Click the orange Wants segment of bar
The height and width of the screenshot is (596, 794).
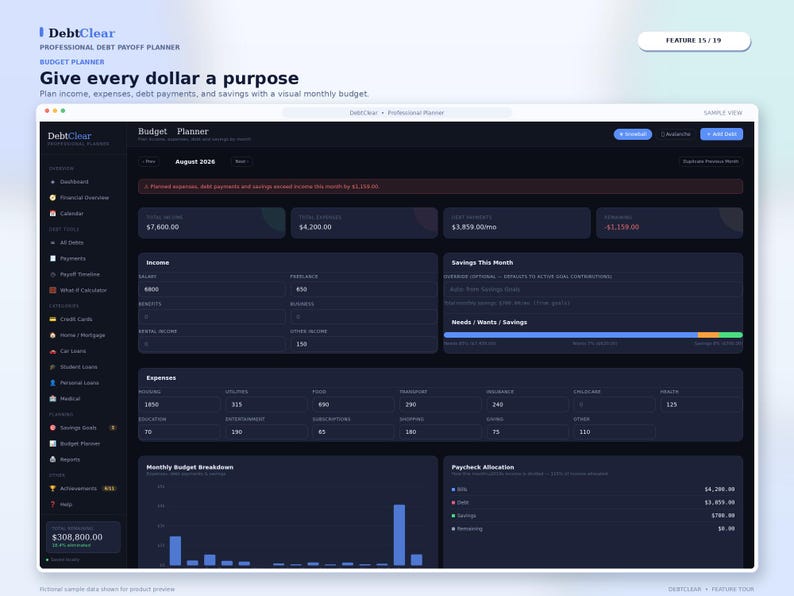(708, 335)
